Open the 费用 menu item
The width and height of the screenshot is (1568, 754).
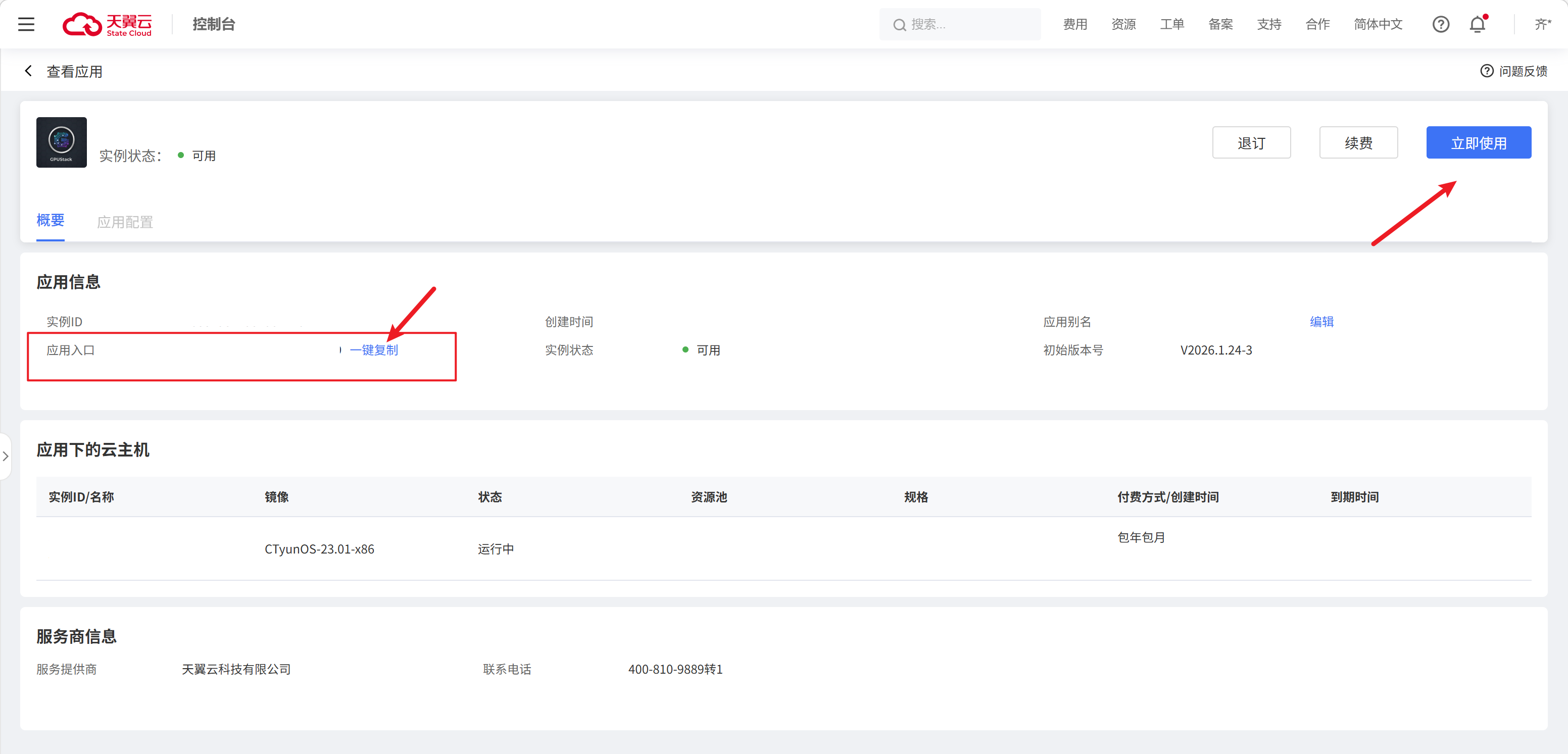(1074, 24)
